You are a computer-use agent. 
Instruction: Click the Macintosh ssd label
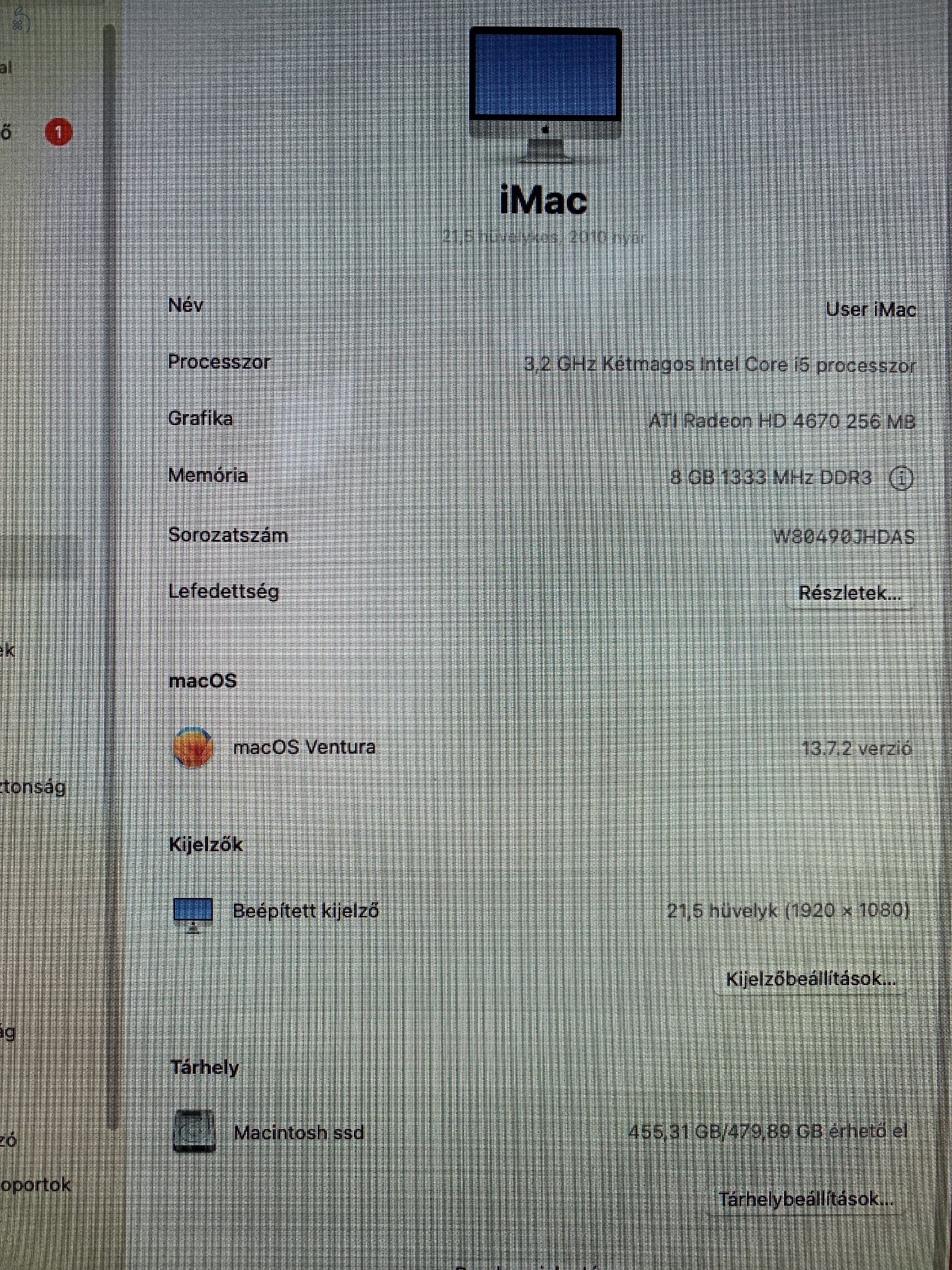pos(299,1132)
